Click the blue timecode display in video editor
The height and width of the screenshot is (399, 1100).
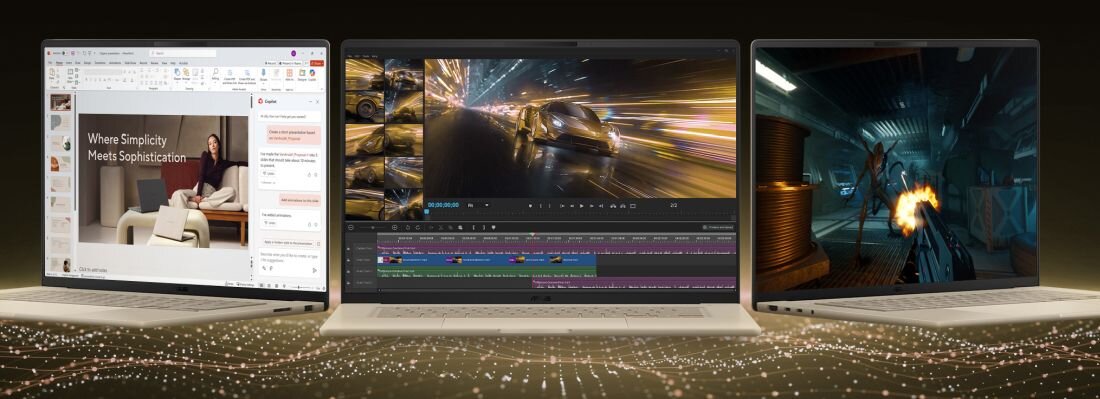click(x=443, y=205)
